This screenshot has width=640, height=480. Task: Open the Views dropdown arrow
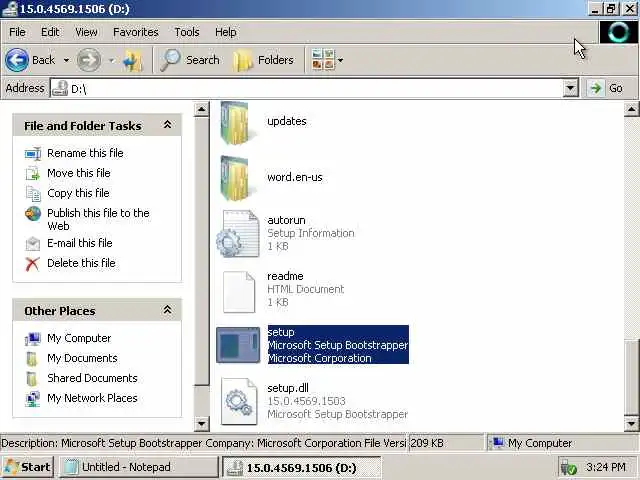click(340, 60)
